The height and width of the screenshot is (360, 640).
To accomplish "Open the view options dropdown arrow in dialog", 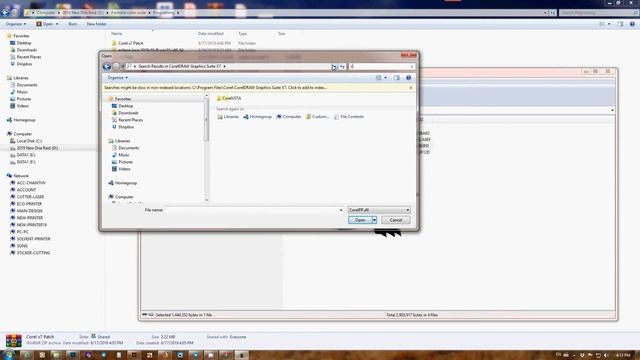I will (385, 78).
